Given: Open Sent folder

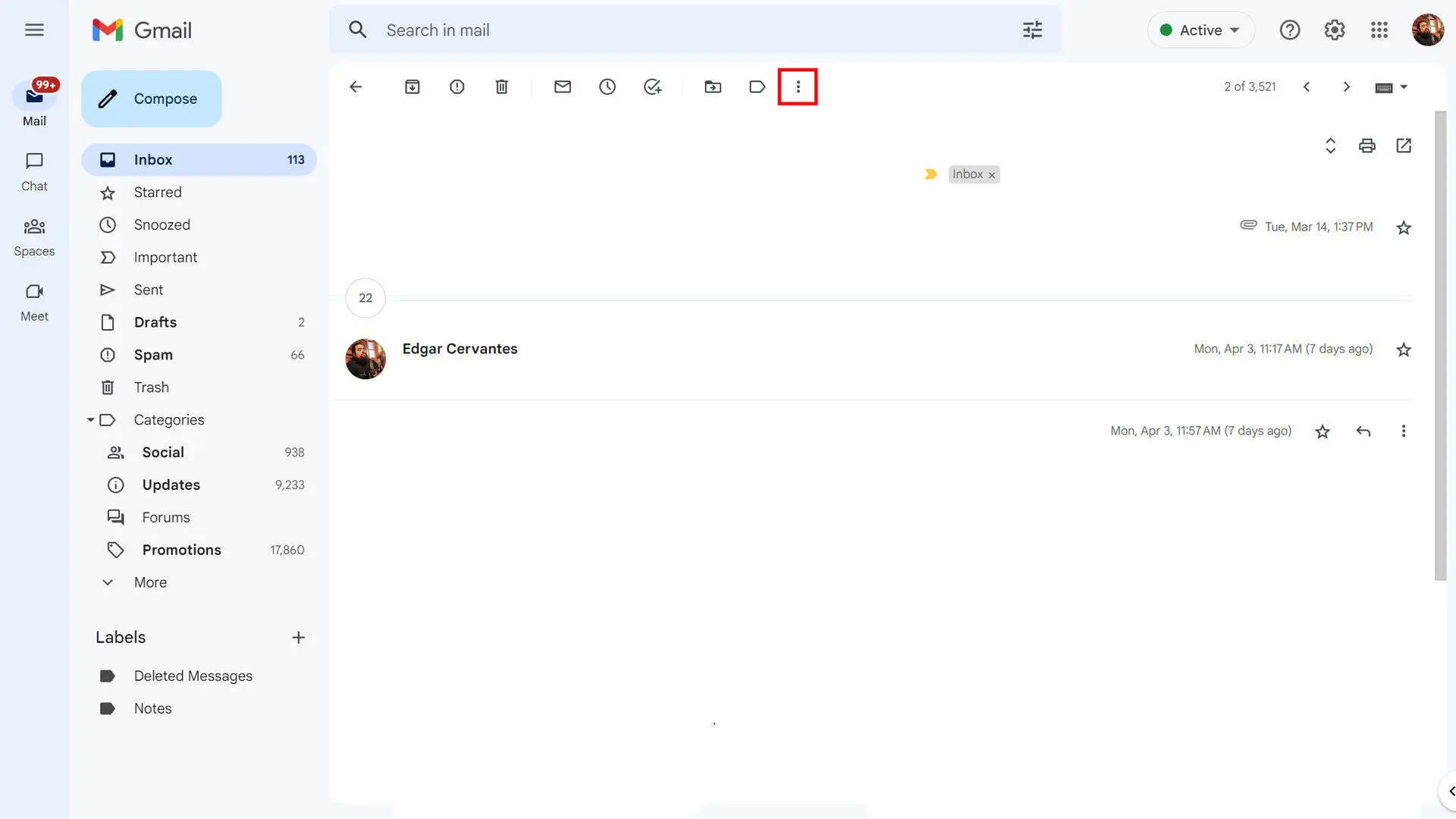Looking at the screenshot, I should (199, 290).
